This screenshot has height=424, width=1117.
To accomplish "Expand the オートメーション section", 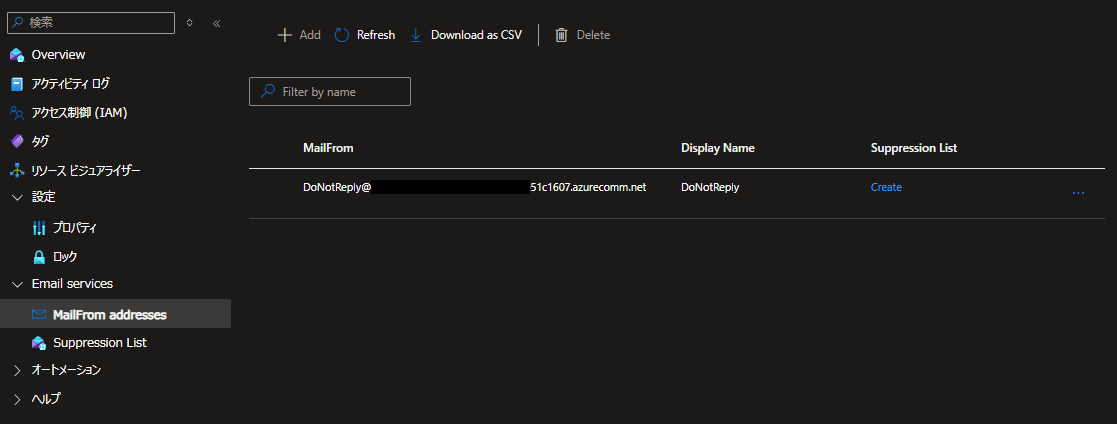I will (x=17, y=370).
